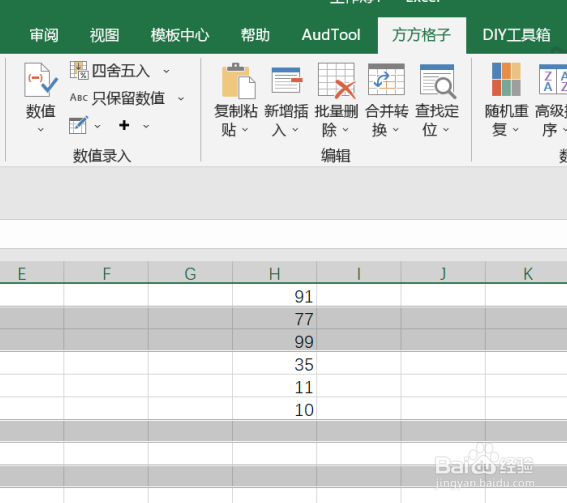Click the 随机重复 colored blocks icon
Viewport: 567px width, 503px height.
506,79
